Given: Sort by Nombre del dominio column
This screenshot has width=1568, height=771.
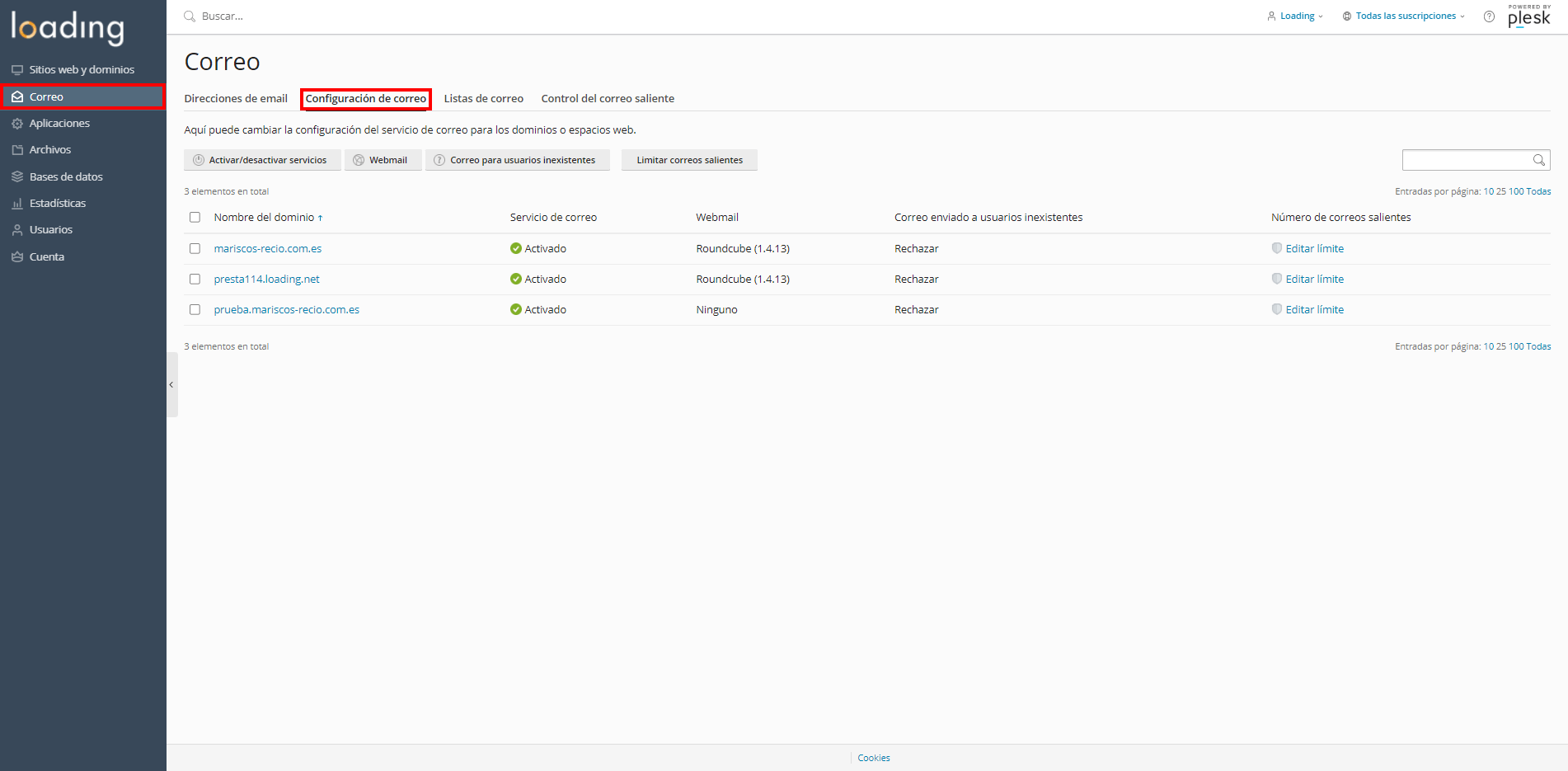Looking at the screenshot, I should click(x=268, y=217).
